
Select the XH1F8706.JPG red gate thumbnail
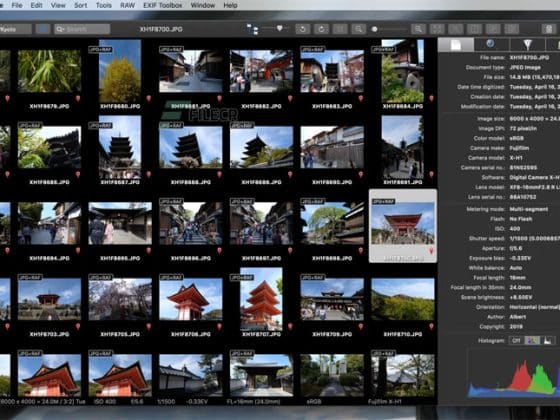(191, 299)
